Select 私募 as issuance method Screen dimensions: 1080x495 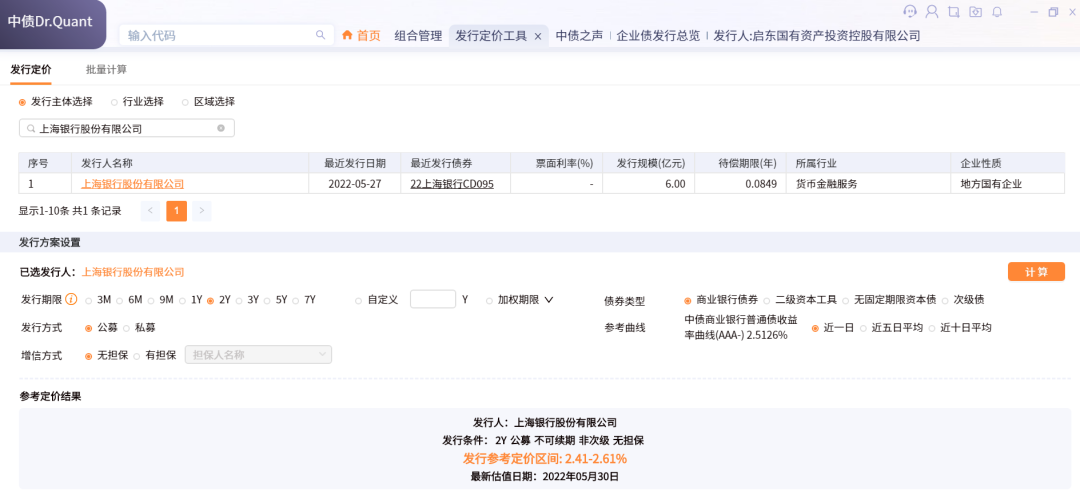click(127, 327)
